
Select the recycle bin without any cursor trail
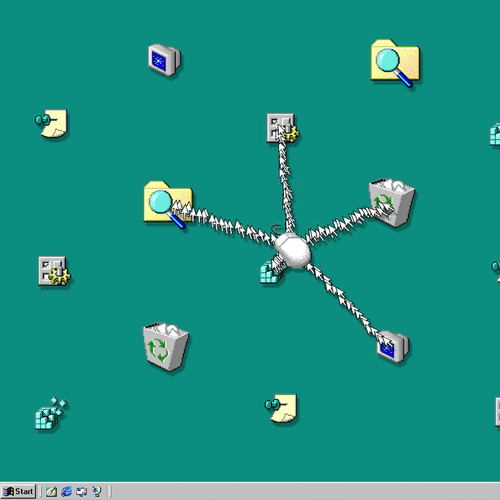click(166, 347)
